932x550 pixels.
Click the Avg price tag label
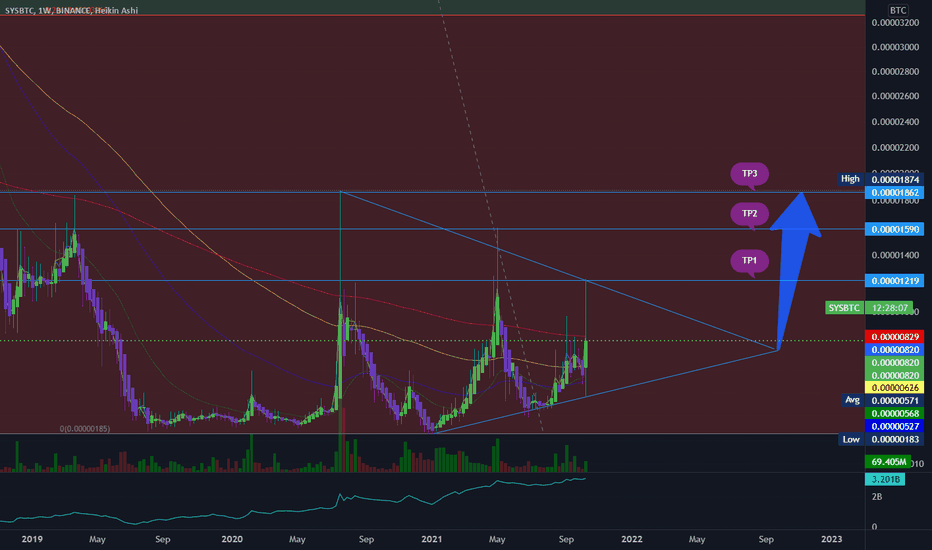click(852, 400)
